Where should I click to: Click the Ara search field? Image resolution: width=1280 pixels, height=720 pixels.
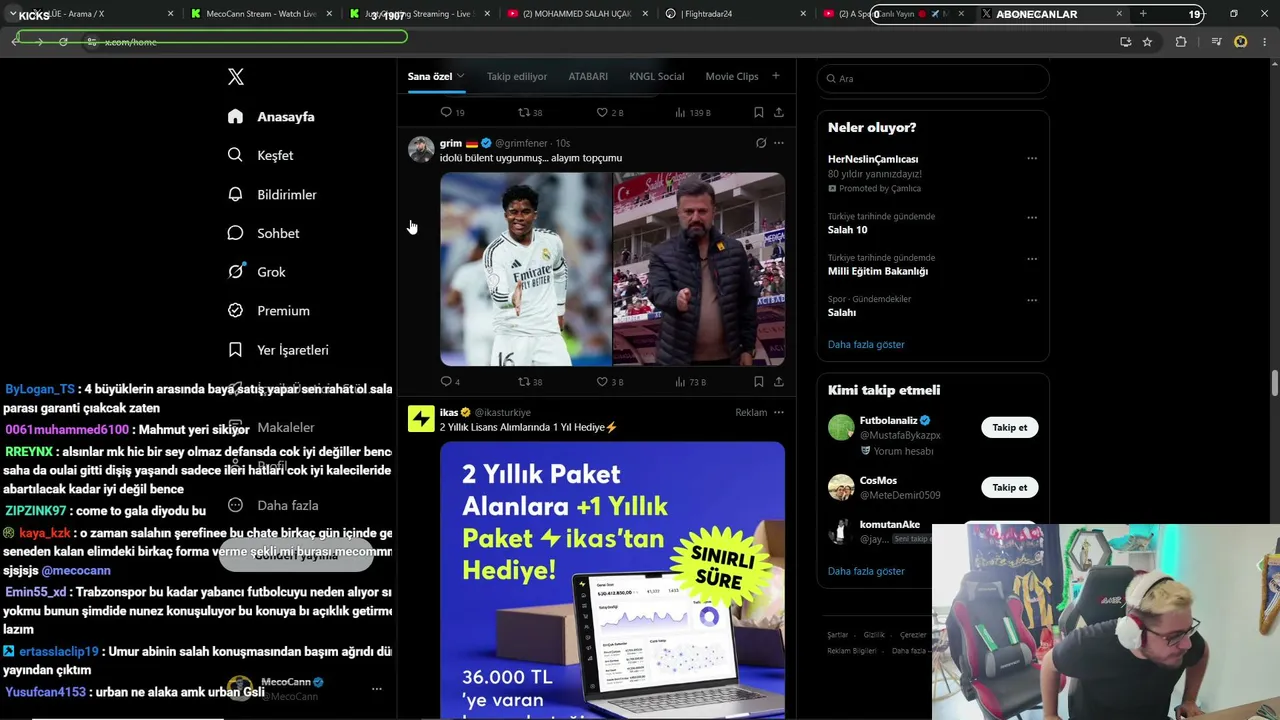pyautogui.click(x=933, y=78)
